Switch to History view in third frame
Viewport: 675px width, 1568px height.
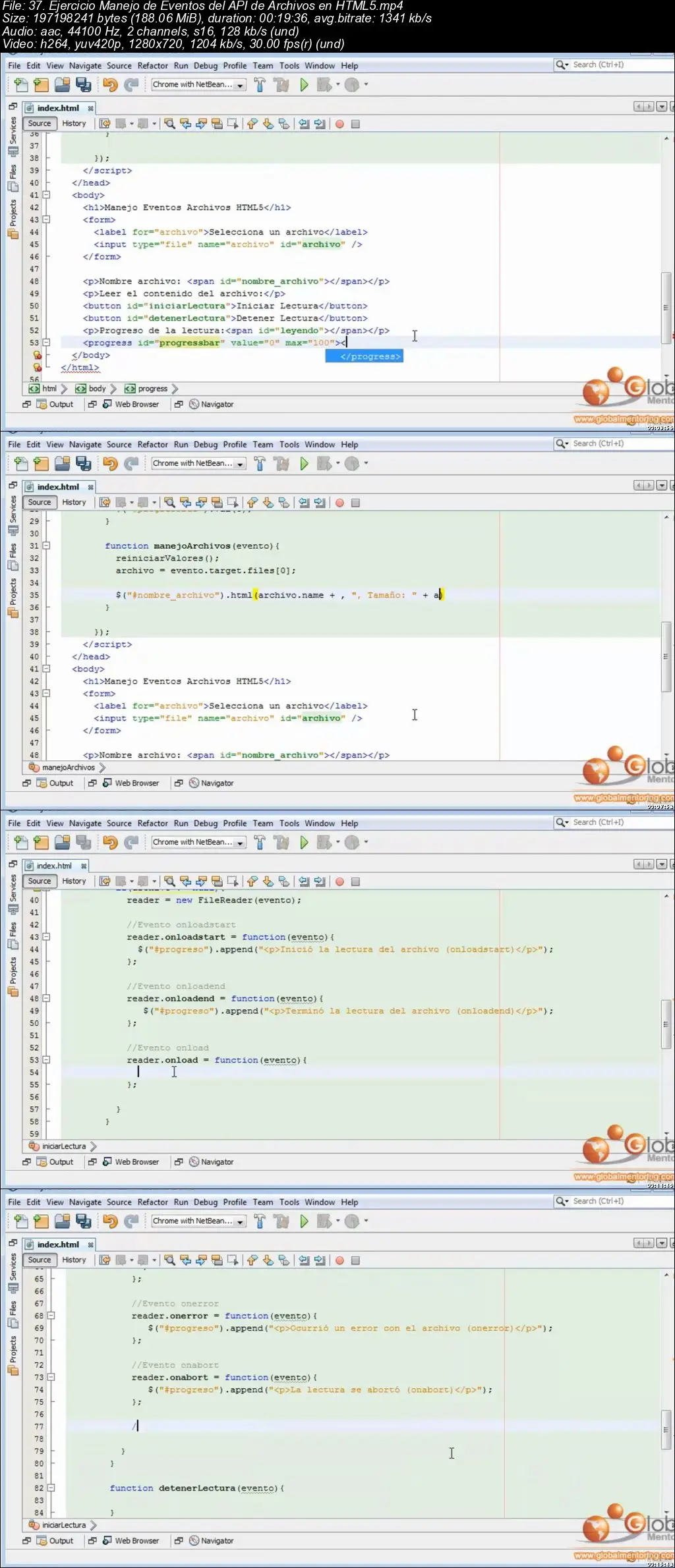click(74, 882)
